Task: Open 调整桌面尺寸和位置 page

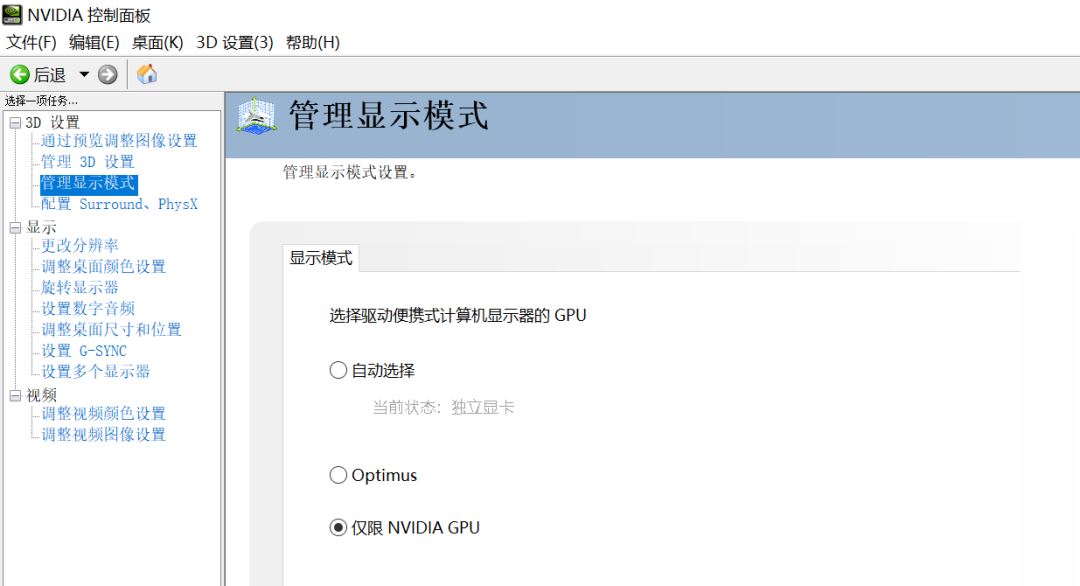Action: (111, 330)
